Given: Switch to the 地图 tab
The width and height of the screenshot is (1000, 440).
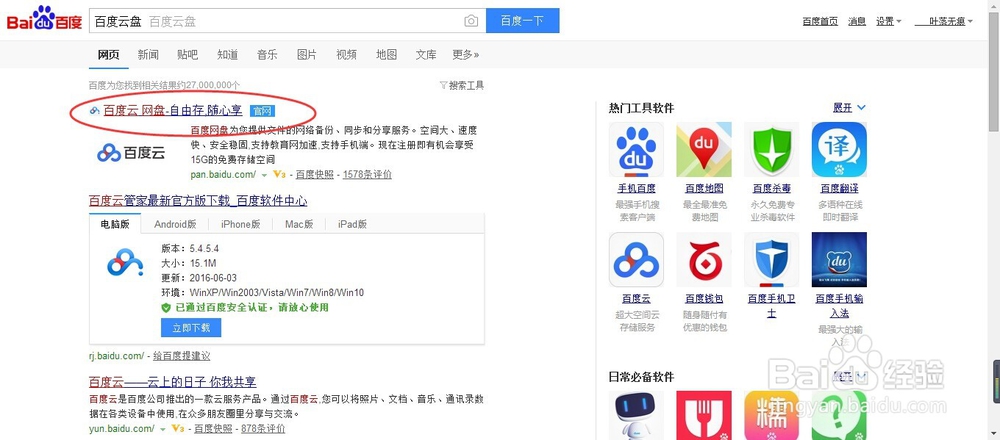Looking at the screenshot, I should (x=386, y=54).
